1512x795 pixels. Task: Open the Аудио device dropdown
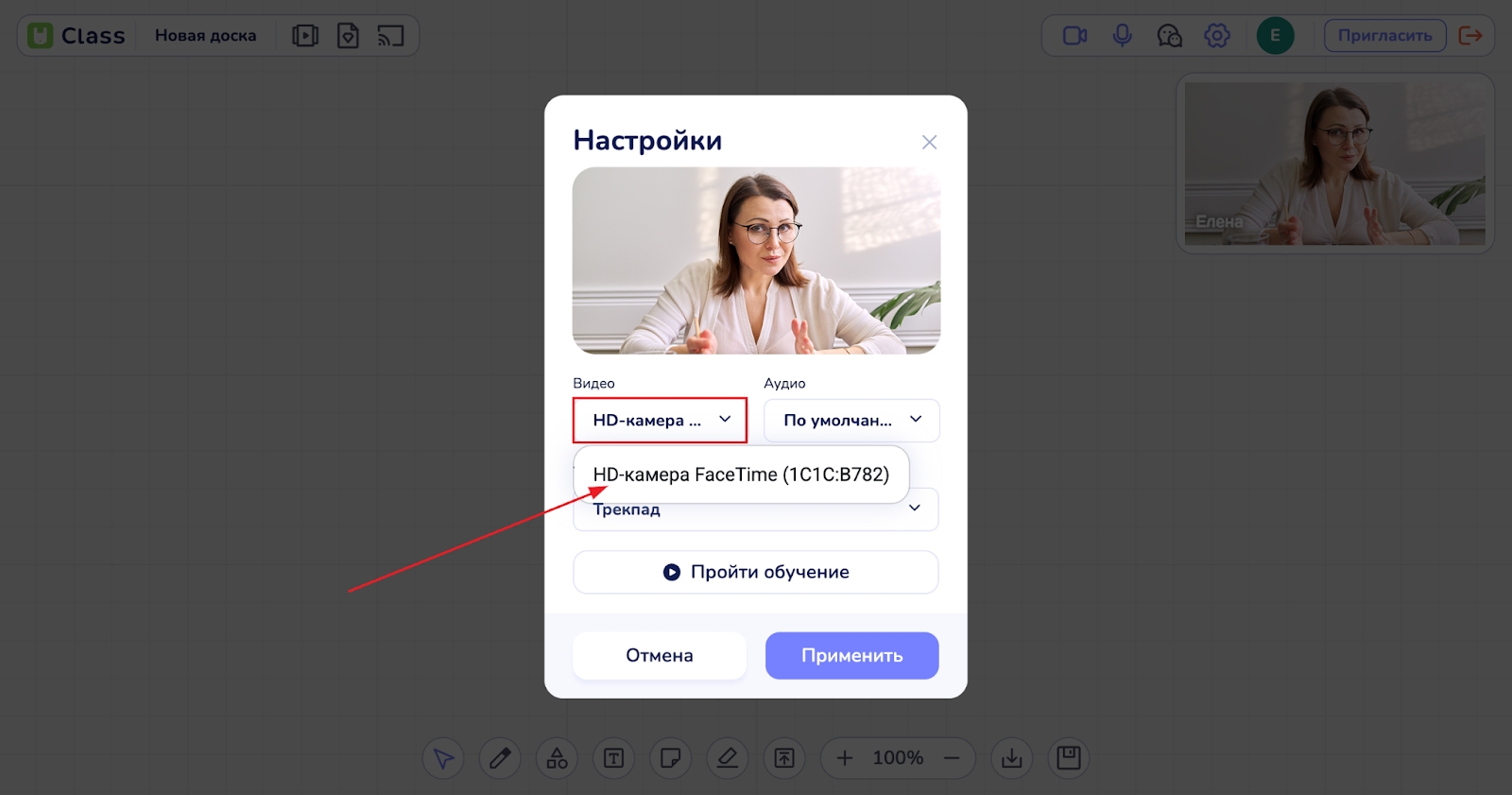point(850,420)
